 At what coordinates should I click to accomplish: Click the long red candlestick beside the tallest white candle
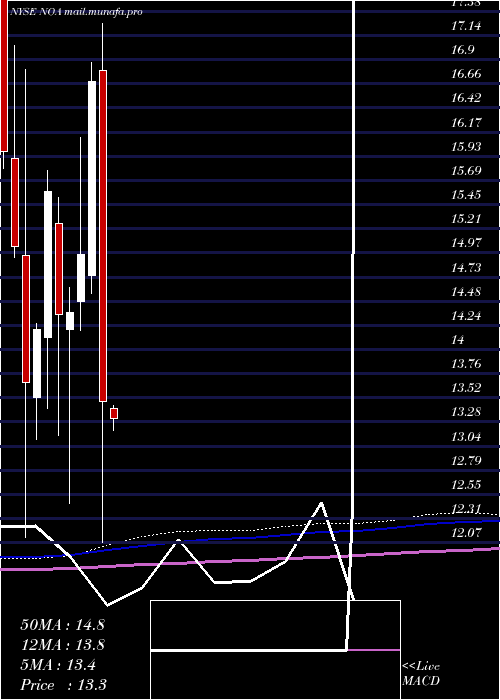(103, 236)
